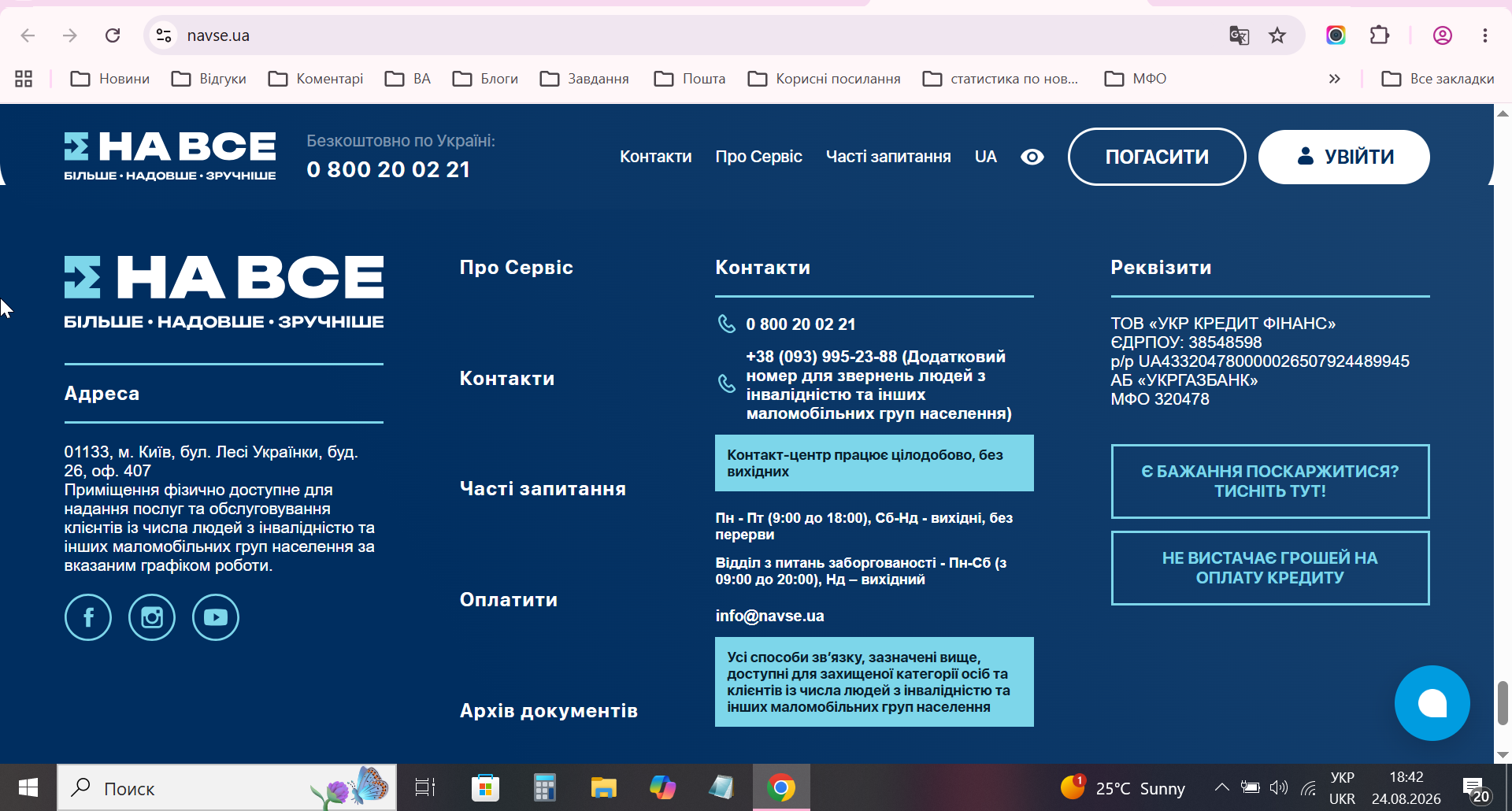Open YouTube social icon in footer
This screenshot has width=1512, height=811.
[x=216, y=617]
